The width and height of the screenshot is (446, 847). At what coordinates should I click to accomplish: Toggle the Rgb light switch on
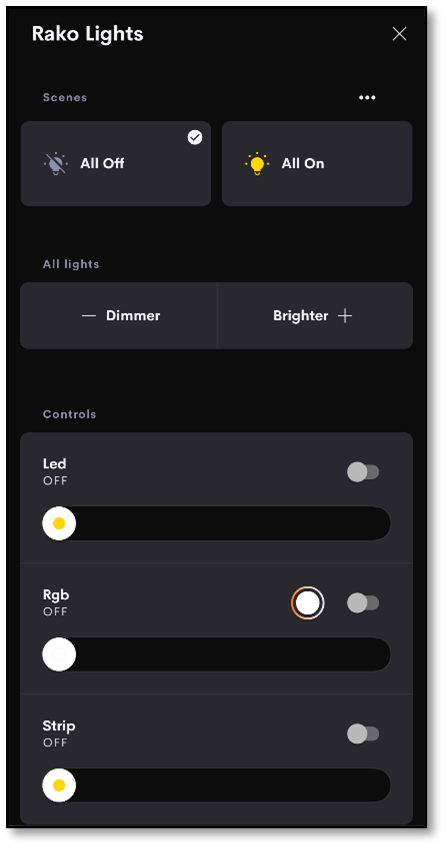363,603
